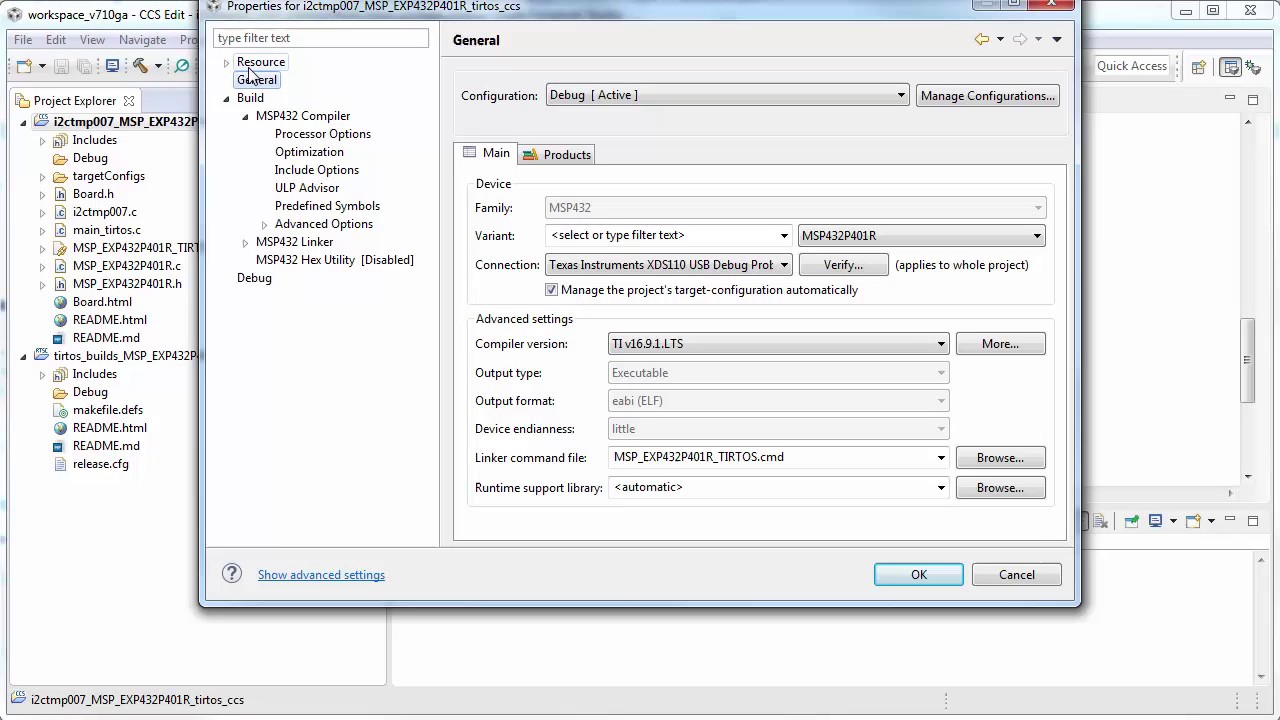1280x720 pixels.
Task: Click the Back arrow in properties header
Action: click(982, 39)
